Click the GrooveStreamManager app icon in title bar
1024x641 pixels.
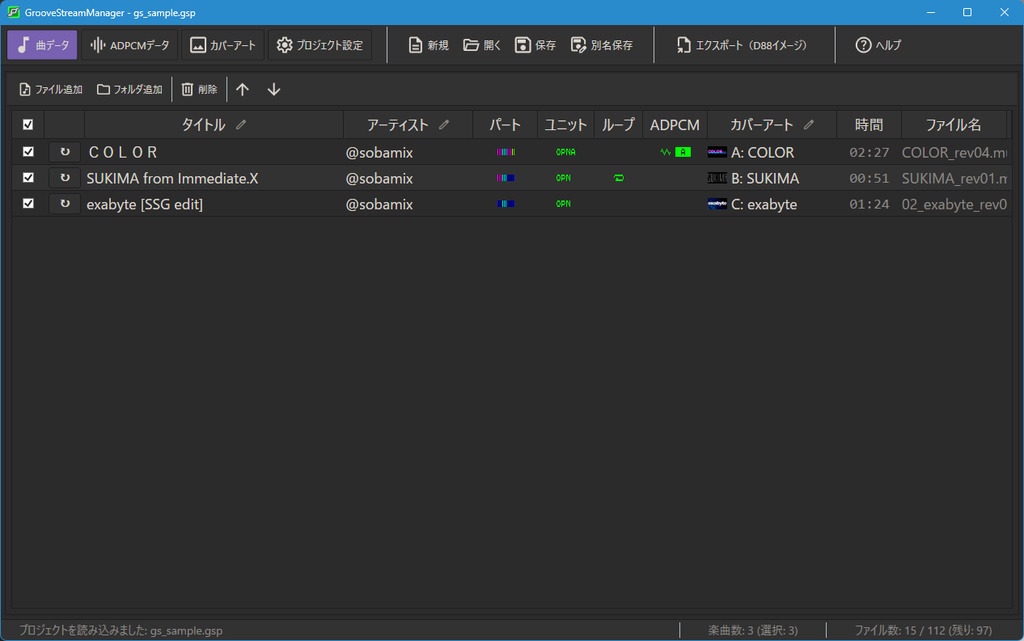click(13, 12)
